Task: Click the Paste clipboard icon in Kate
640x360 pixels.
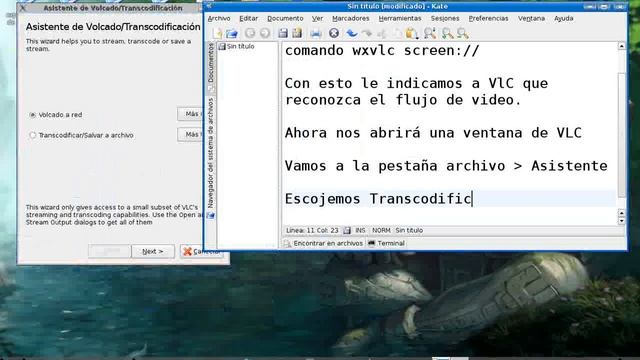Action: (412, 33)
